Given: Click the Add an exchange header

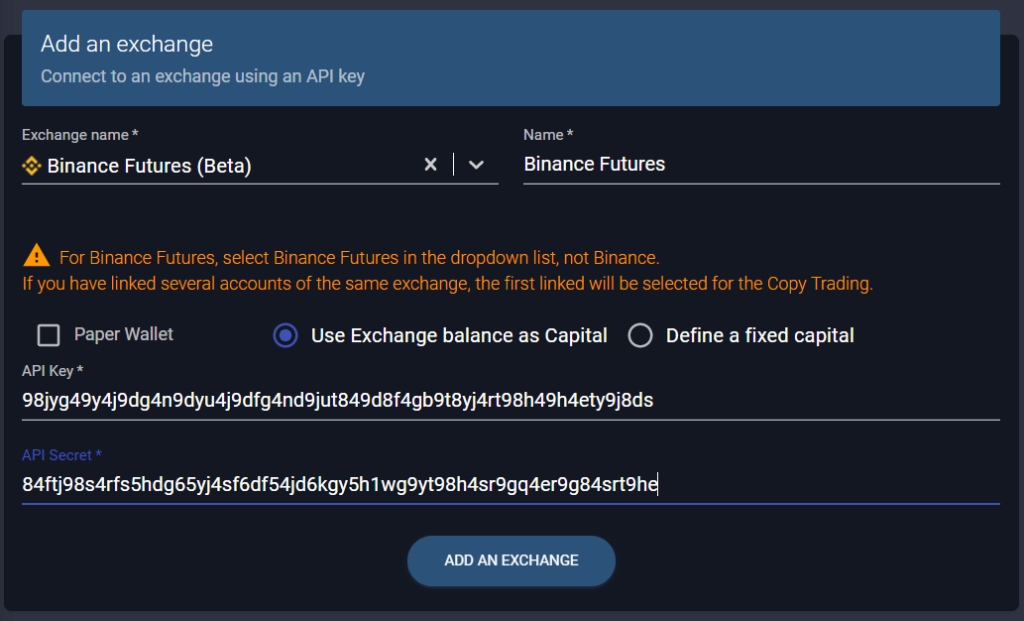Looking at the screenshot, I should pyautogui.click(x=126, y=44).
